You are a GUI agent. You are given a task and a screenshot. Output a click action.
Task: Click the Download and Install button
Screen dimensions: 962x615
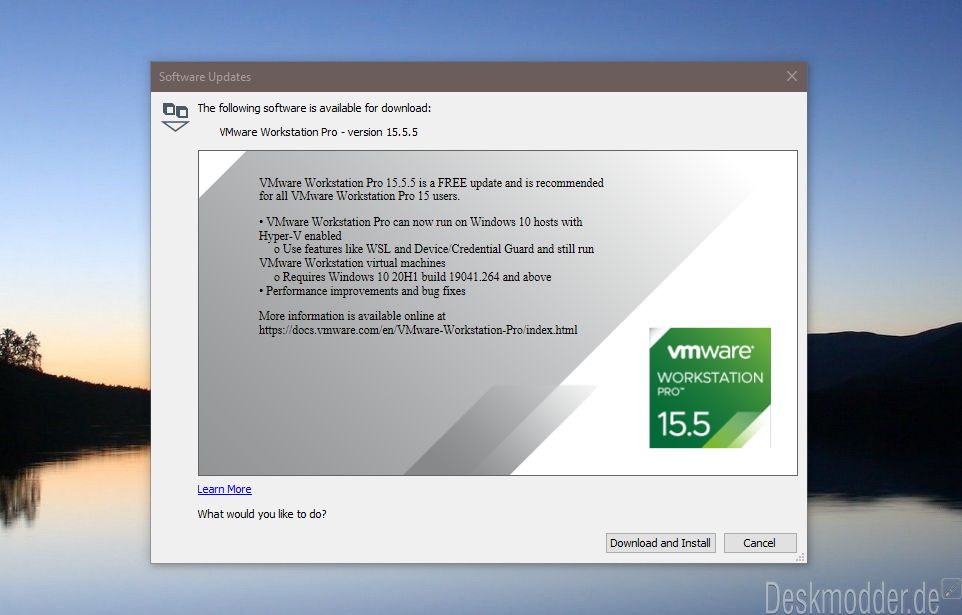tap(660, 543)
